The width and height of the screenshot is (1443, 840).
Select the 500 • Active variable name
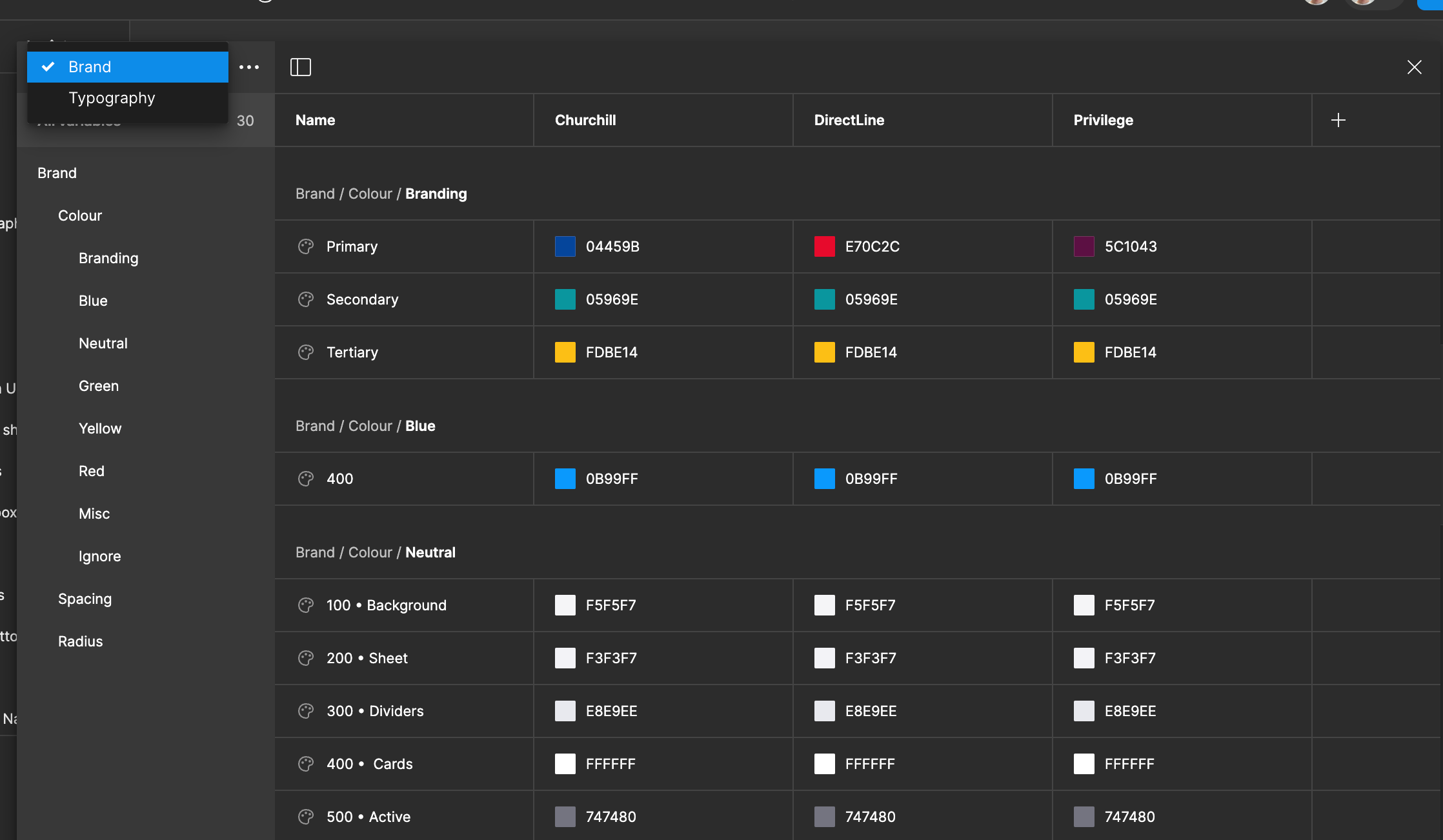click(368, 817)
